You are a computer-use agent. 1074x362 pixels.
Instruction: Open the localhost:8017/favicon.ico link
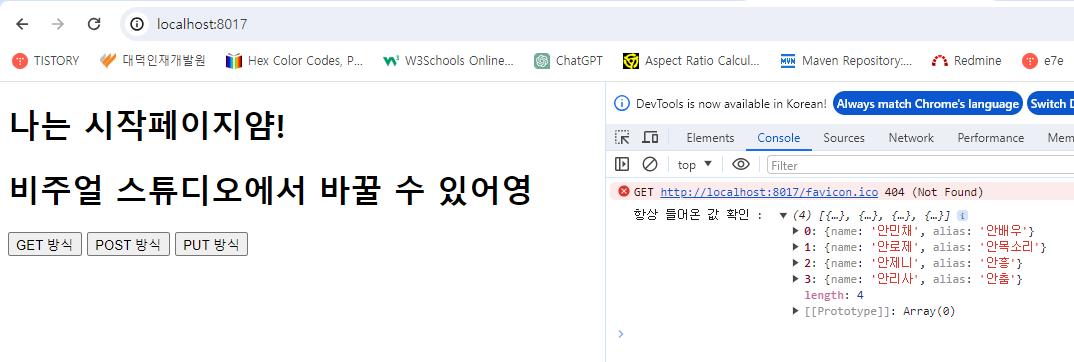(769, 192)
